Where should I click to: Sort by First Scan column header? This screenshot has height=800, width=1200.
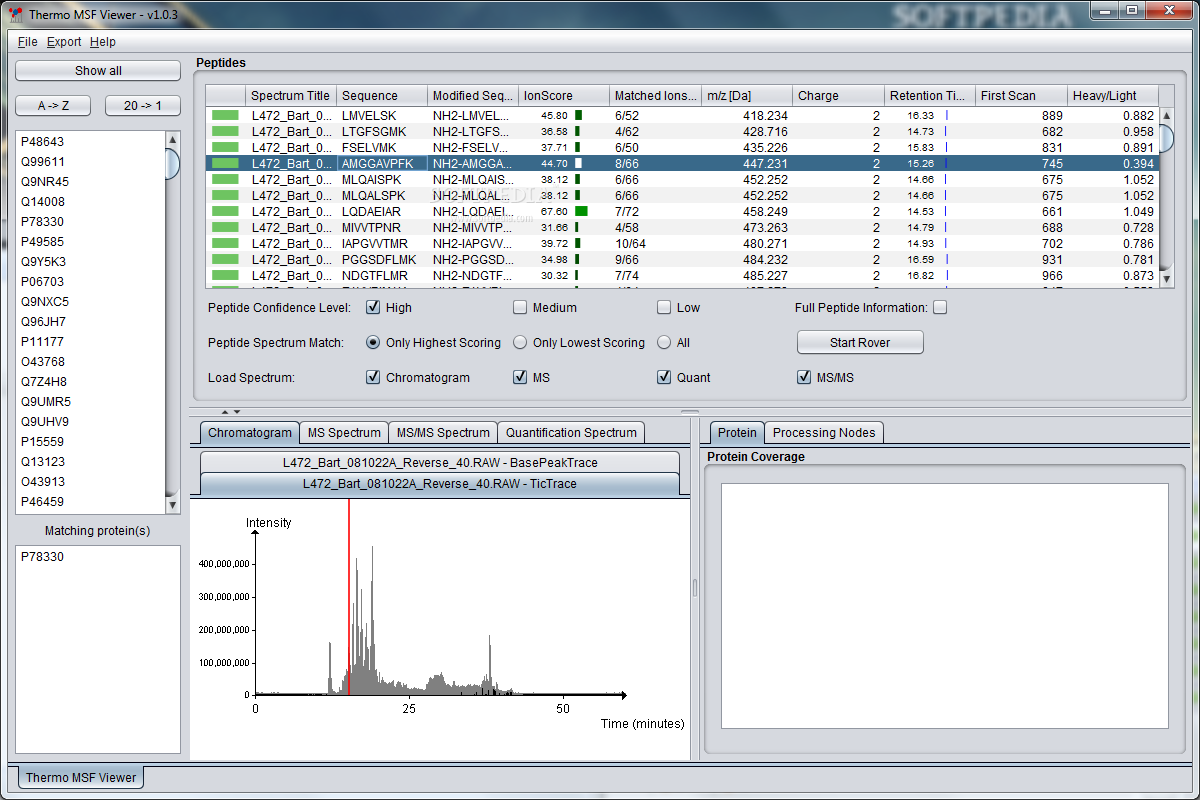[x=1021, y=96]
